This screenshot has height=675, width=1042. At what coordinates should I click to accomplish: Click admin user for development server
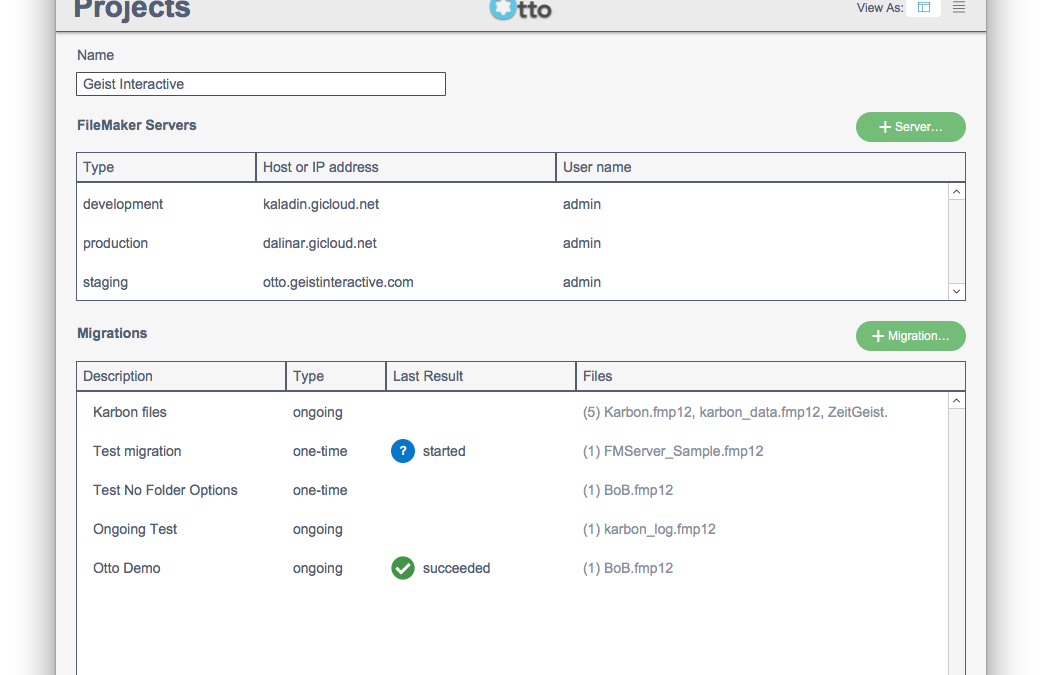pyautogui.click(x=581, y=204)
